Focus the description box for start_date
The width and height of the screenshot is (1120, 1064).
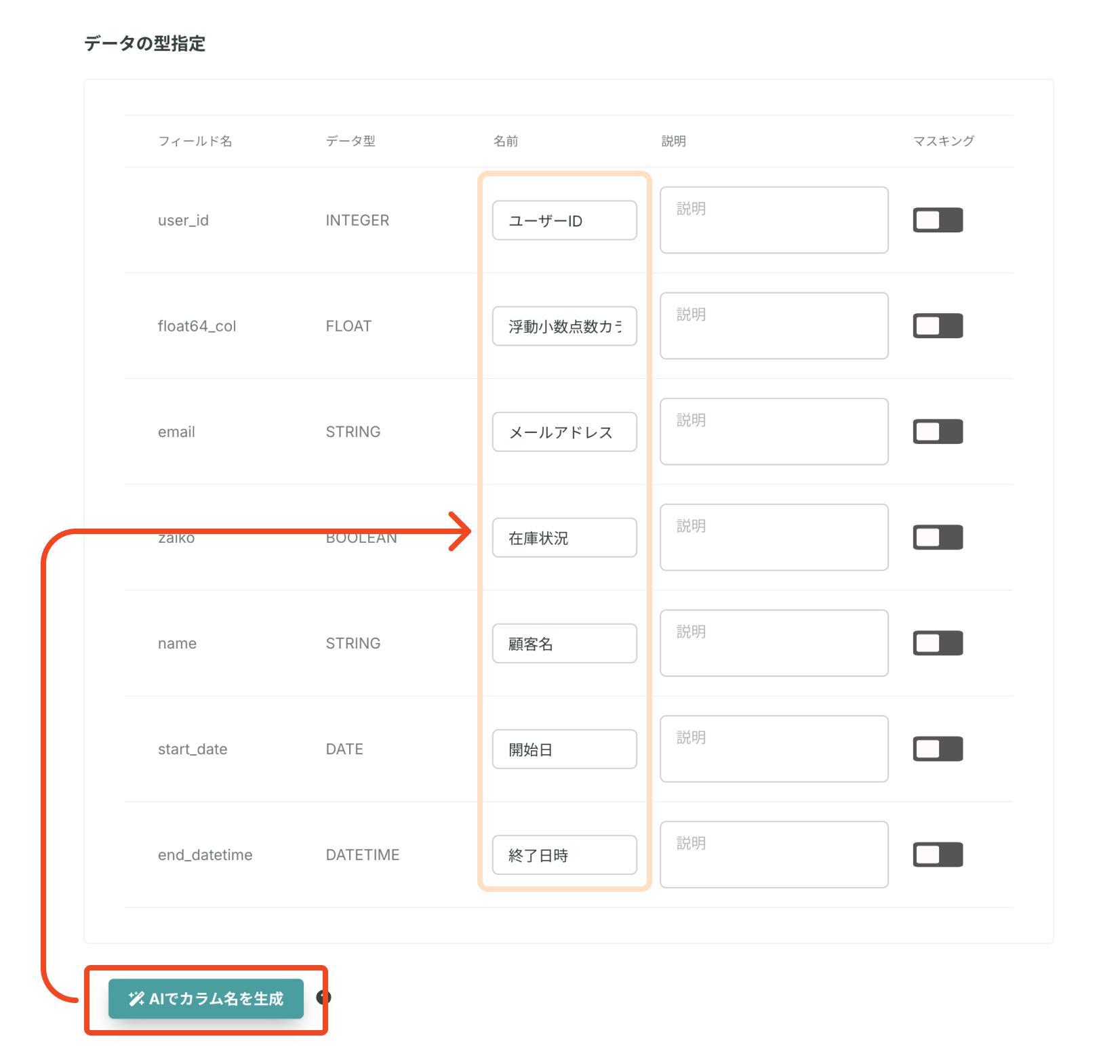[x=774, y=749]
